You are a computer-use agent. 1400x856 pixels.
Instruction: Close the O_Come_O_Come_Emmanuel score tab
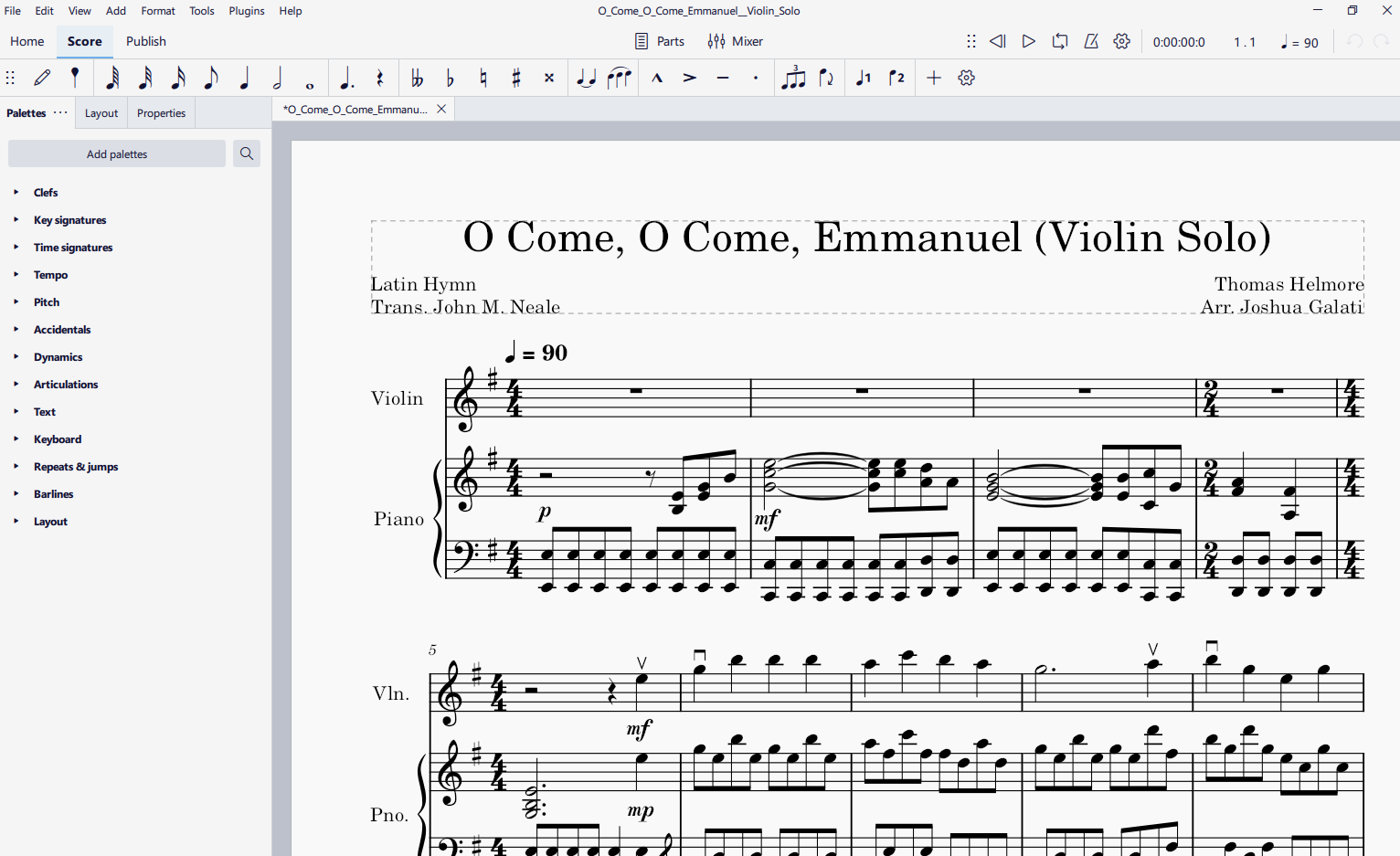[441, 109]
